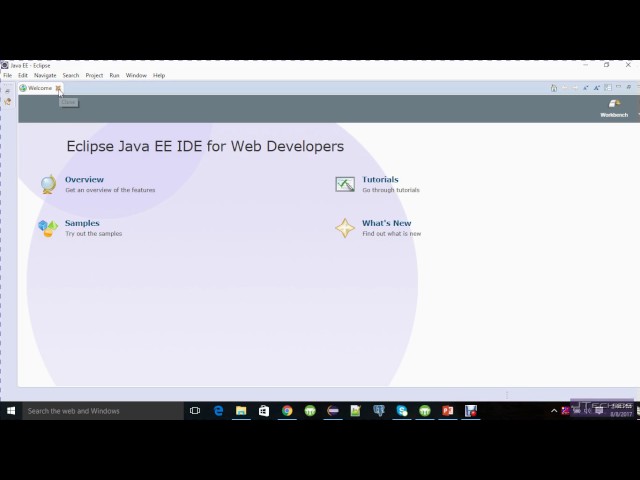Open the Search menu

tap(71, 76)
